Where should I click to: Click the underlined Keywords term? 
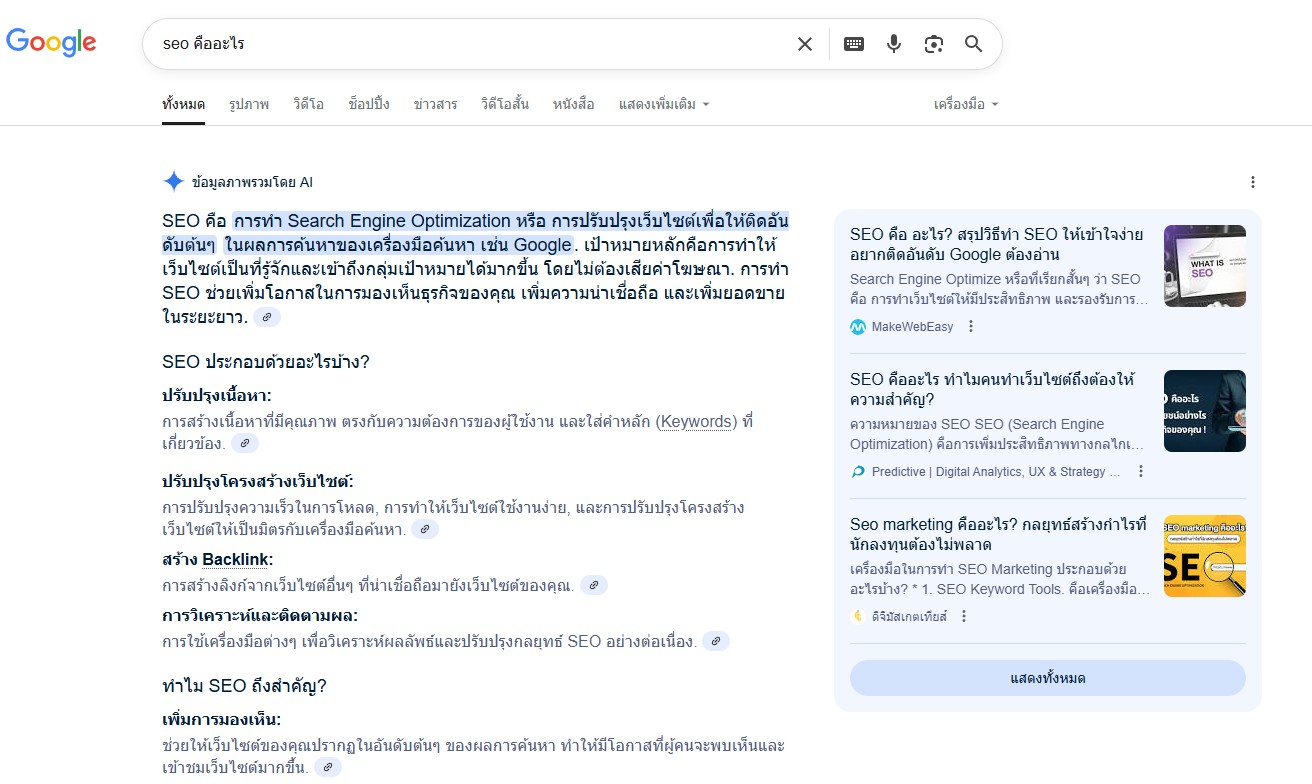(696, 422)
